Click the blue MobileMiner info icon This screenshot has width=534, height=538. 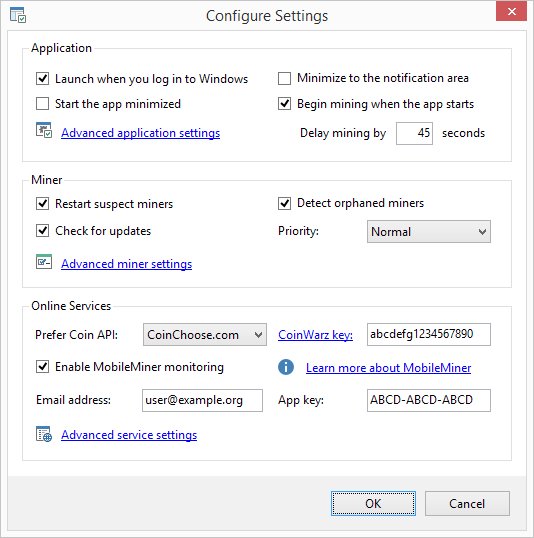[x=286, y=367]
